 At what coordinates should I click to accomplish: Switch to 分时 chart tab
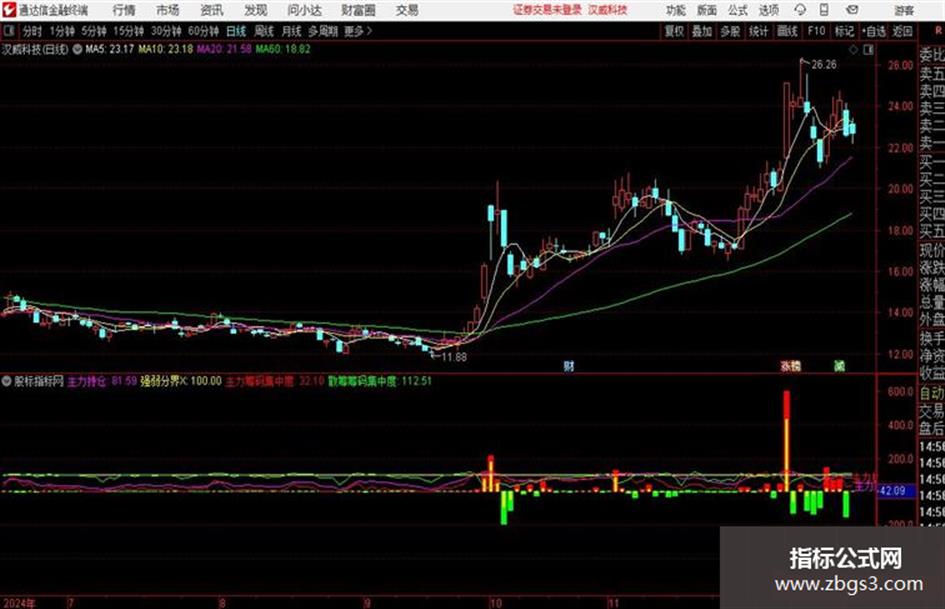point(33,31)
